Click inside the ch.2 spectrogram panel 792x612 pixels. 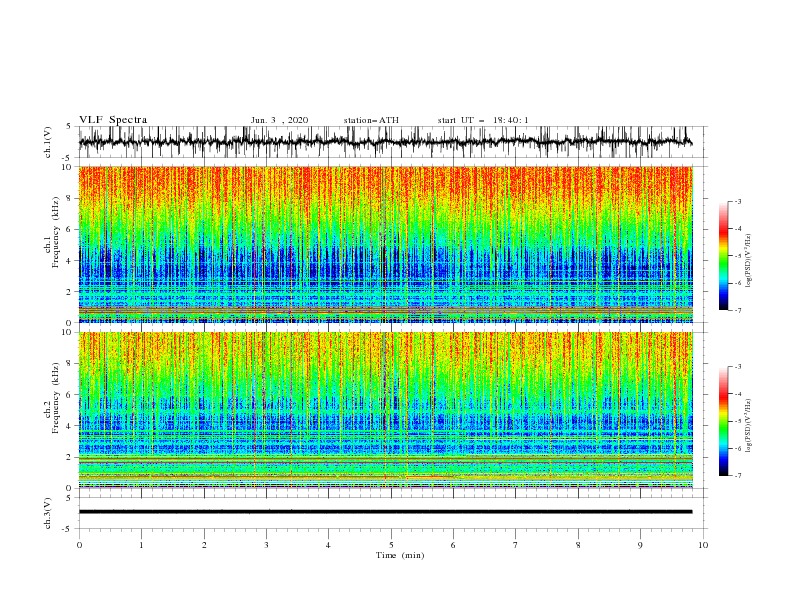tap(385, 410)
